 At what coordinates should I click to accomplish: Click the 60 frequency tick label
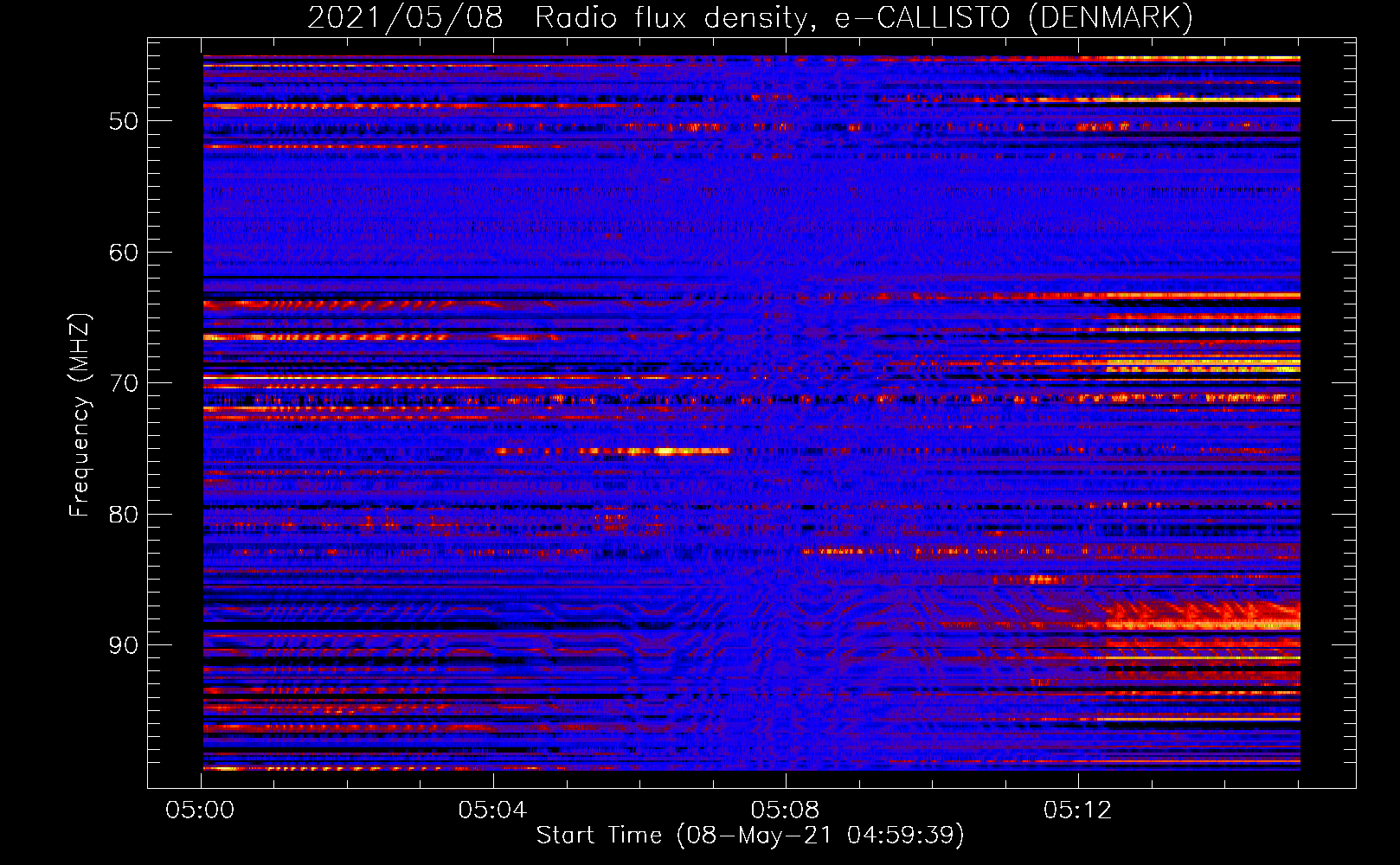[x=124, y=253]
